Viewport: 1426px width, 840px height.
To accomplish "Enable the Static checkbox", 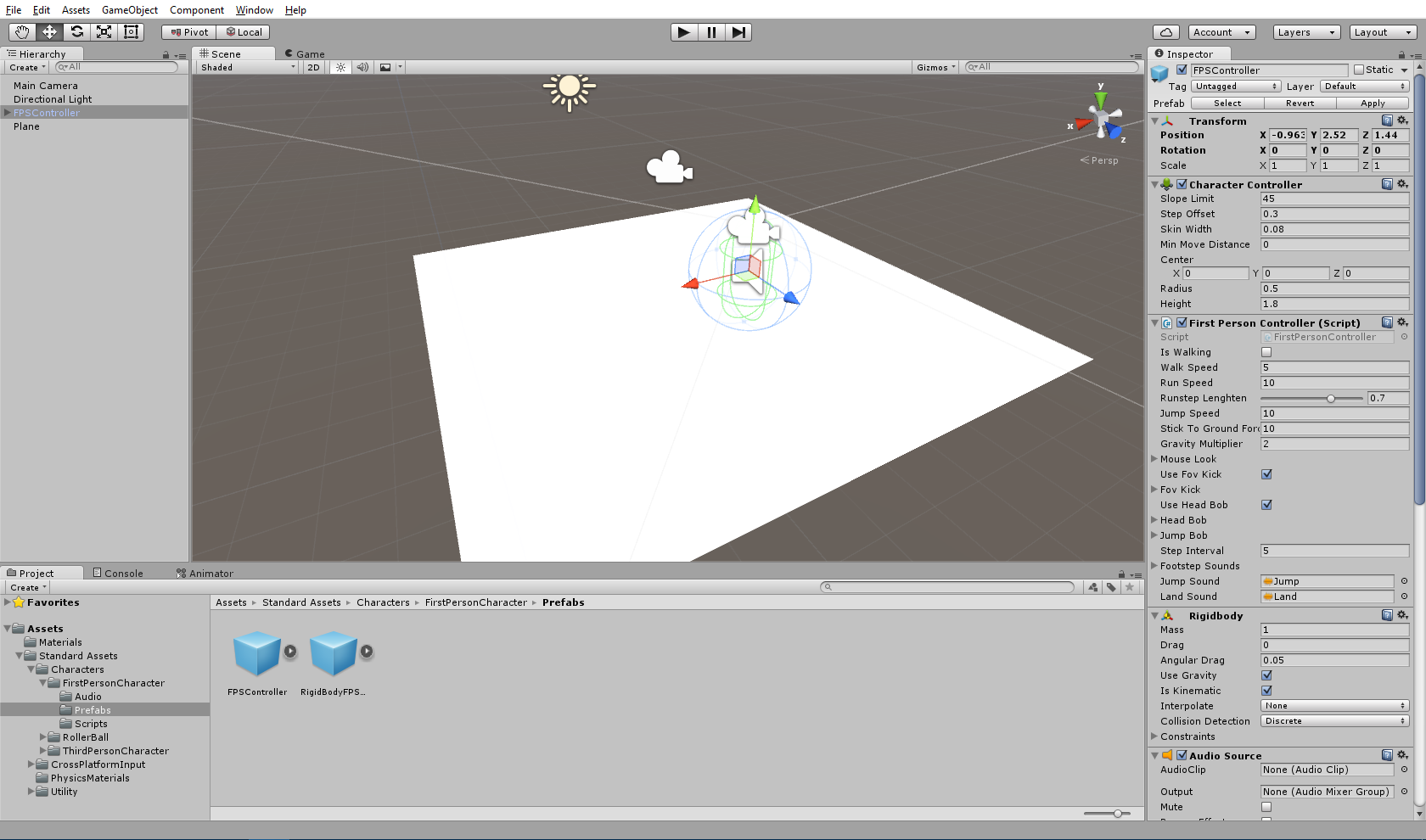I will [1359, 70].
